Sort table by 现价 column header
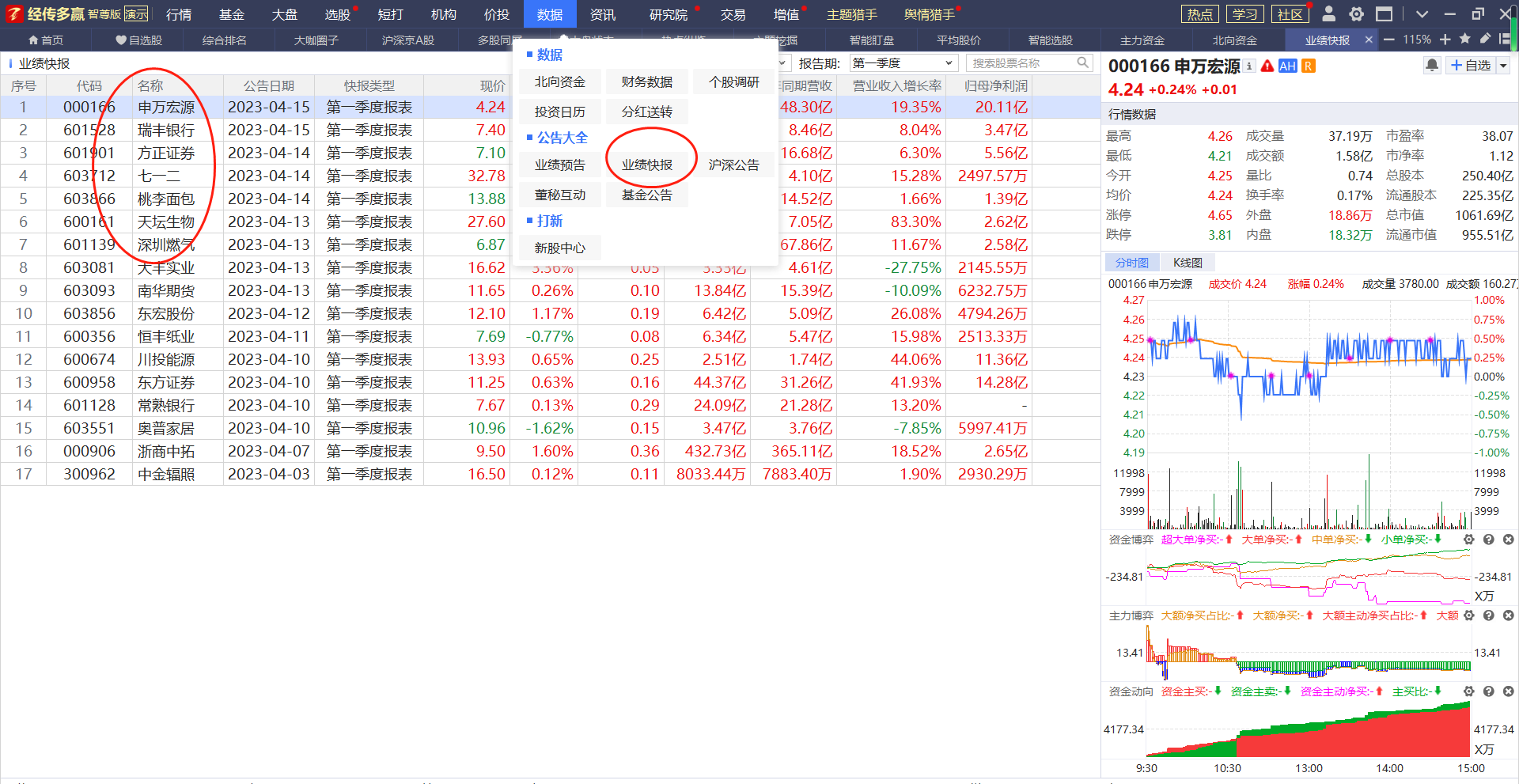Image resolution: width=1519 pixels, height=784 pixels. pos(468,85)
